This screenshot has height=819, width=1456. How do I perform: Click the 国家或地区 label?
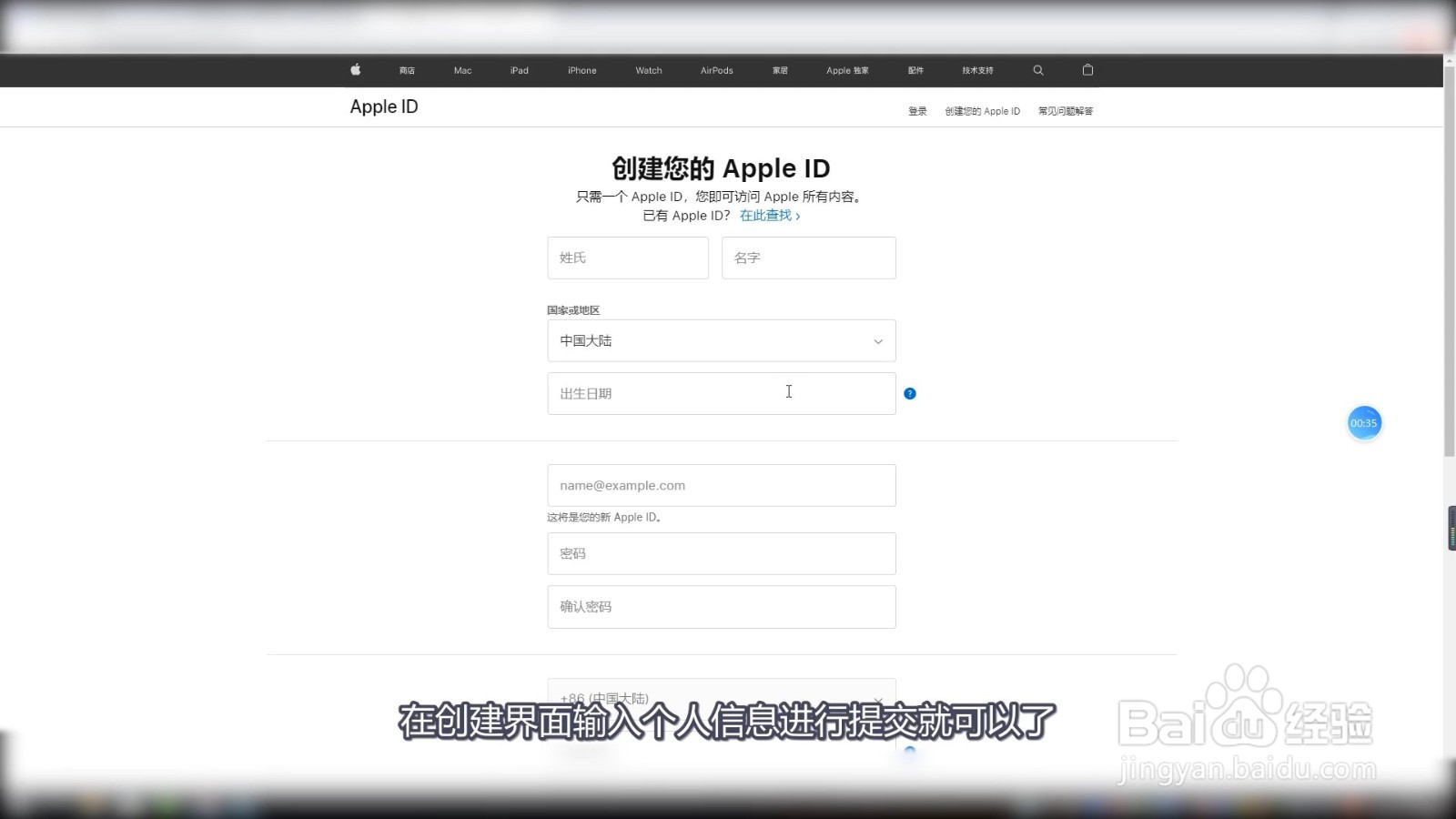click(x=573, y=310)
